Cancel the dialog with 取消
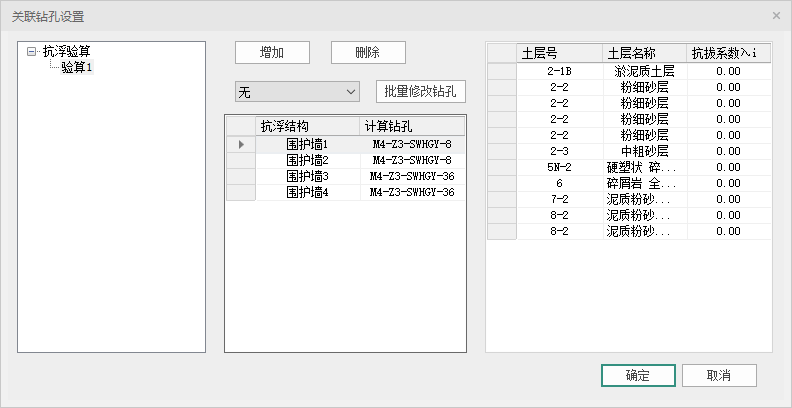 point(717,376)
